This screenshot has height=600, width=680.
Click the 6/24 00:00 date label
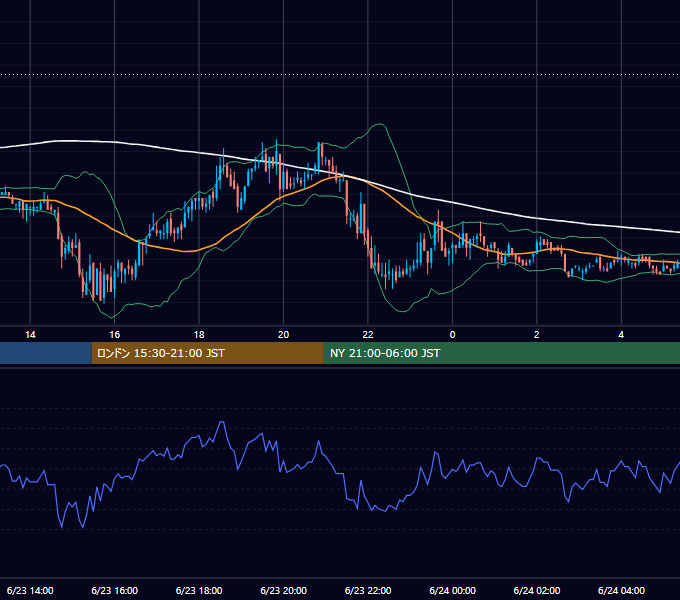452,590
